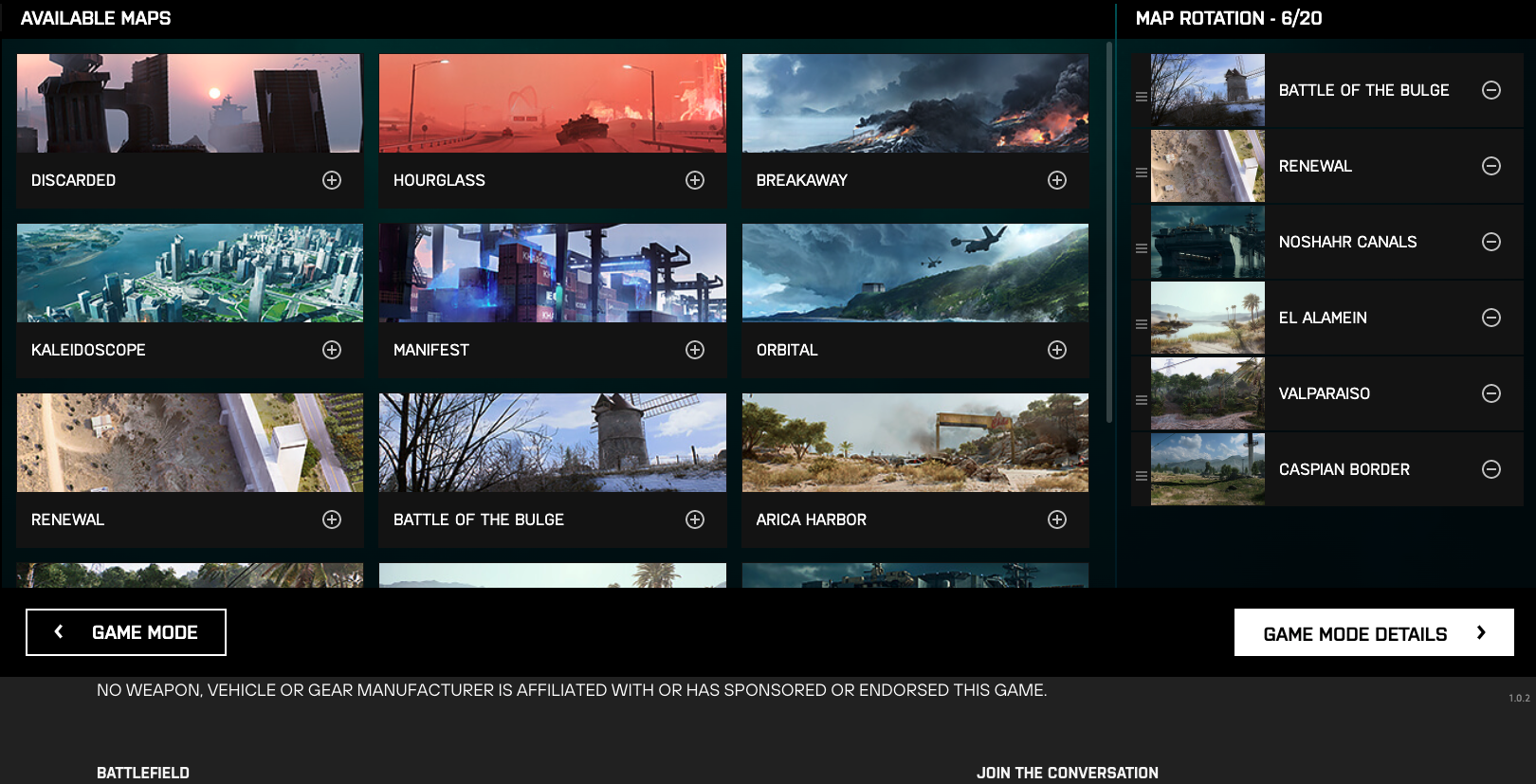The image size is (1536, 784).
Task: Remove Caspian Border from rotation
Action: pos(1491,469)
